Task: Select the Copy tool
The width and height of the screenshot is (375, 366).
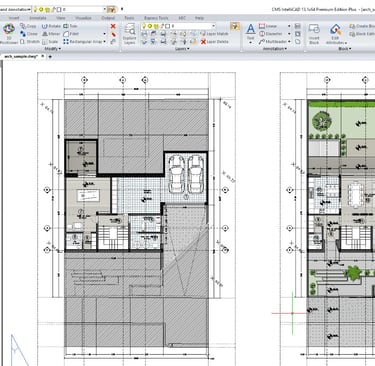Action: 28,26
